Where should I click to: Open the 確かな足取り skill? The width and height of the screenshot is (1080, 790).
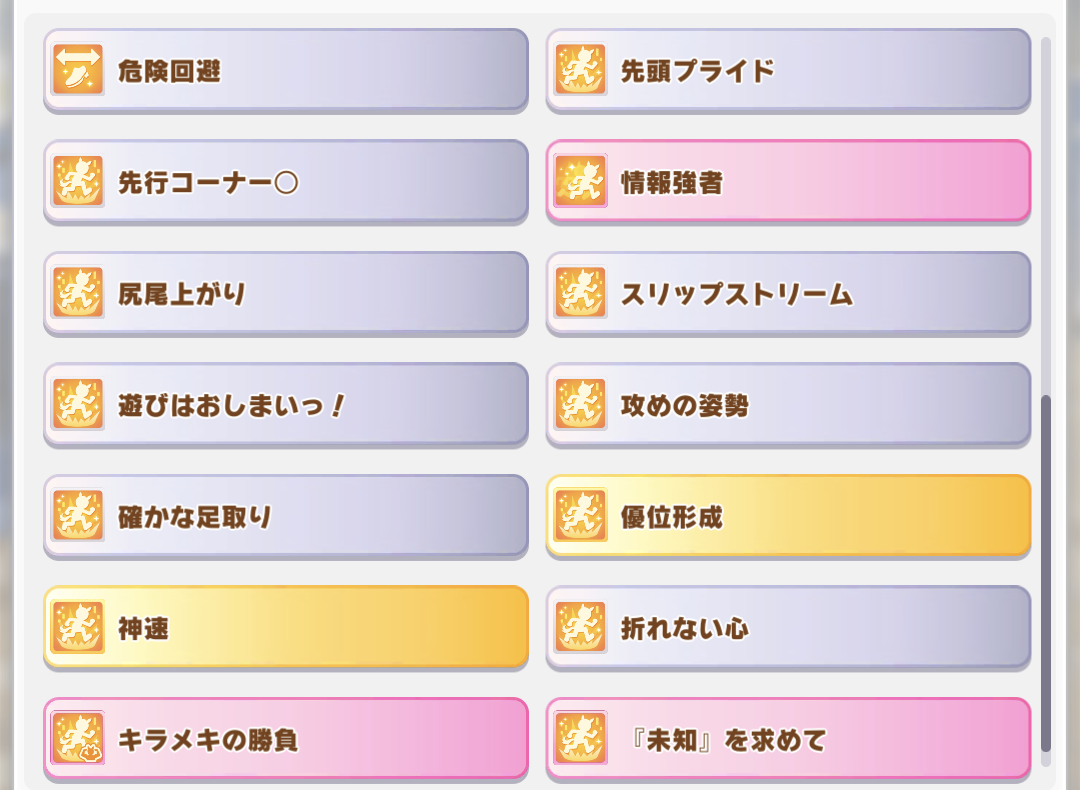pos(286,517)
